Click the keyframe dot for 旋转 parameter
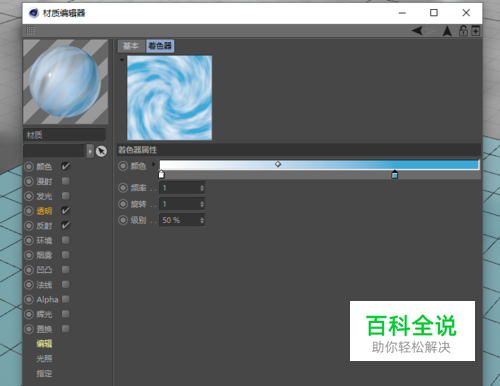This screenshot has height=386, width=500. pos(123,204)
